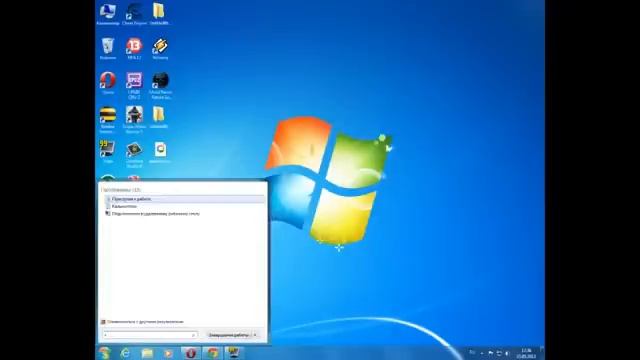
Task: Show hidden tray icons with the arrow
Action: [482, 353]
